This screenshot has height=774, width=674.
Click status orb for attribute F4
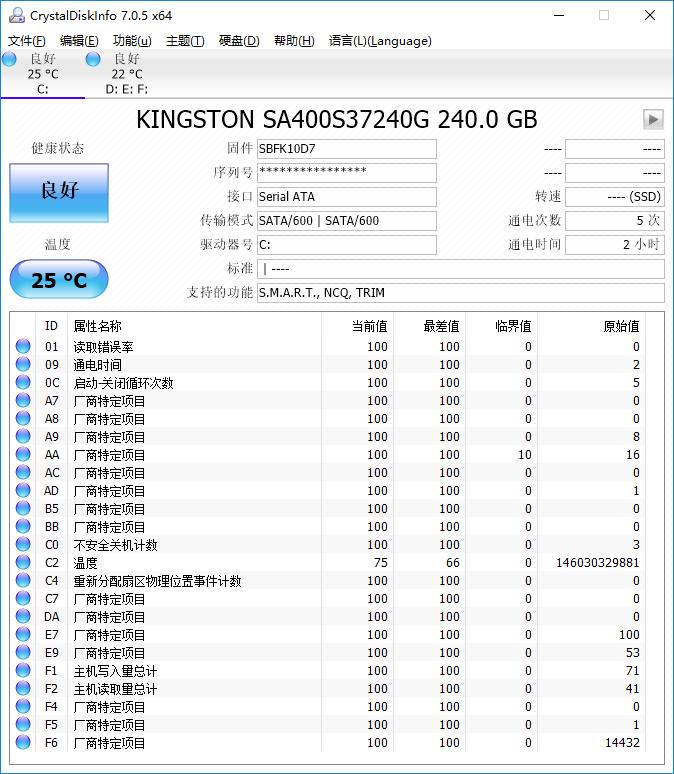(x=23, y=706)
